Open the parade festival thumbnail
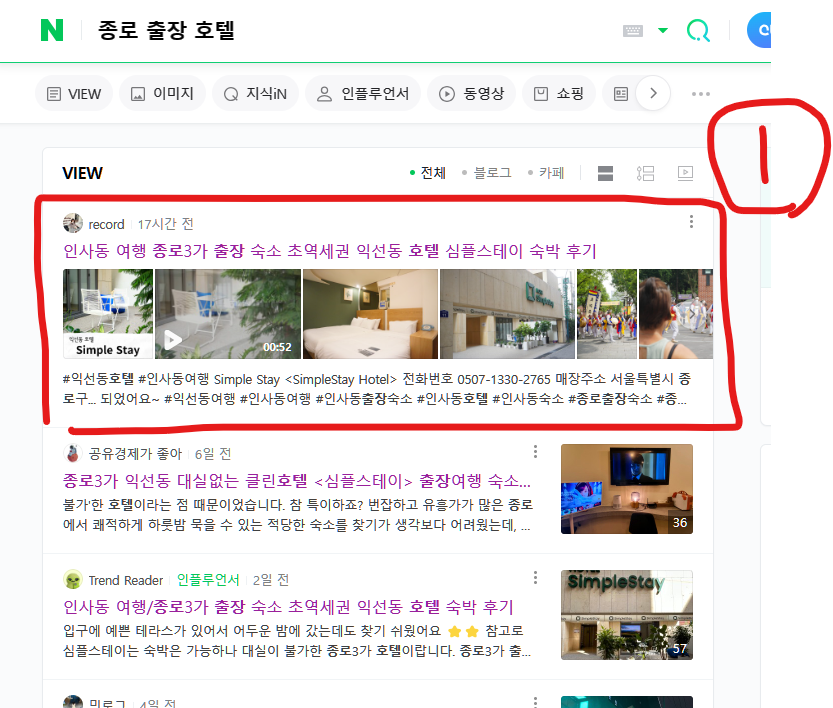833x708 pixels. click(607, 314)
